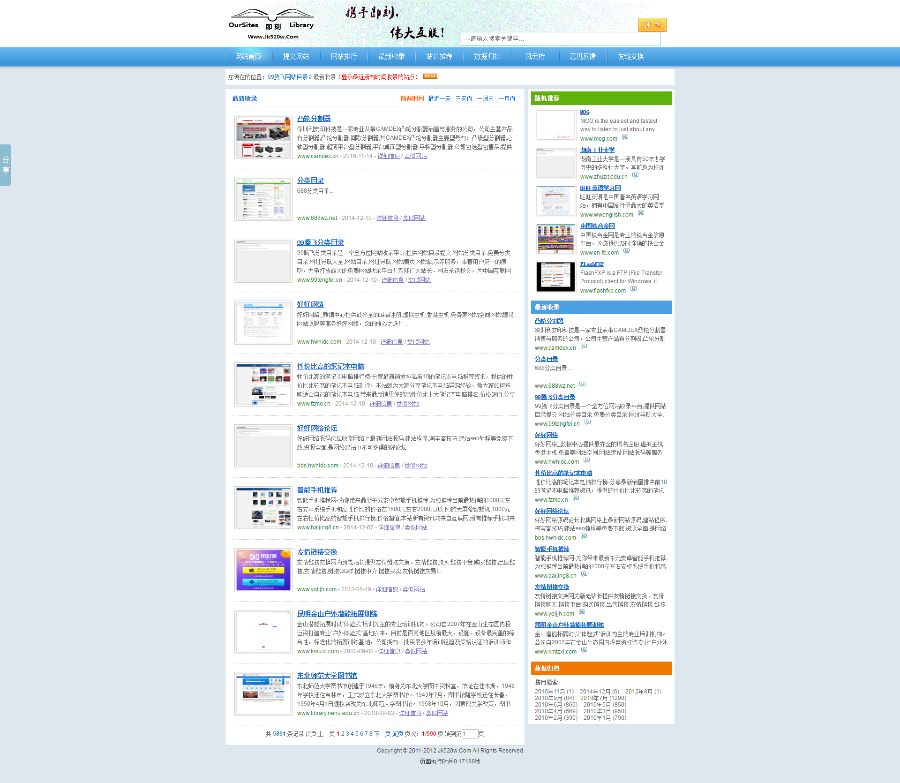Open the 2012年8月 archive link
This screenshot has width=900, height=783.
643,692
